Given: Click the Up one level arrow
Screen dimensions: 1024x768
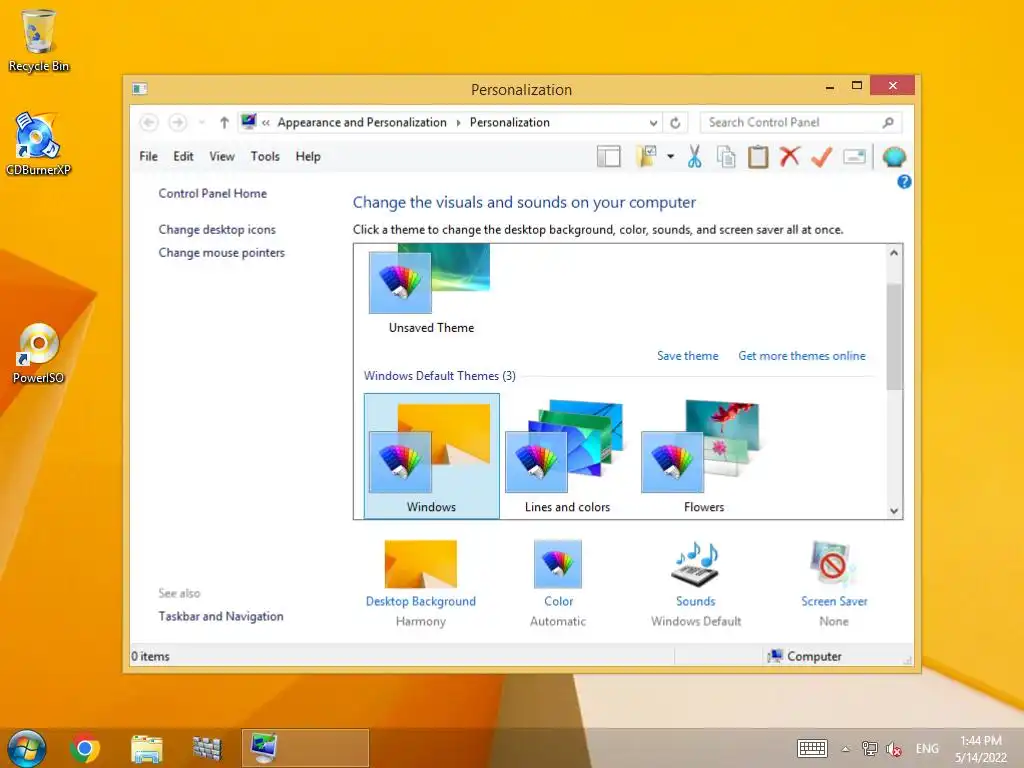Looking at the screenshot, I should coord(224,122).
